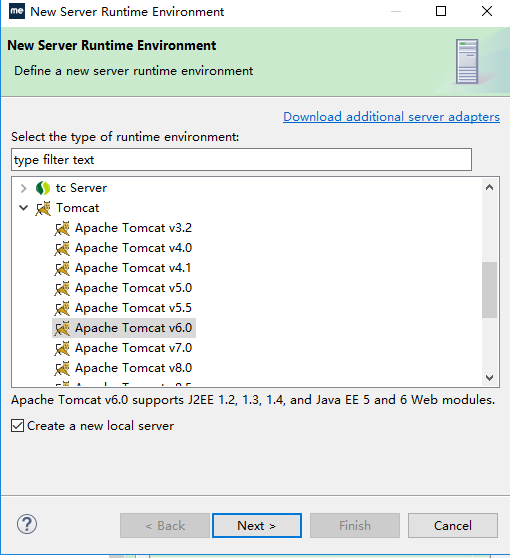Click the scrollbar up arrow in list
Viewport: 510px width, 558px height.
tap(489, 187)
